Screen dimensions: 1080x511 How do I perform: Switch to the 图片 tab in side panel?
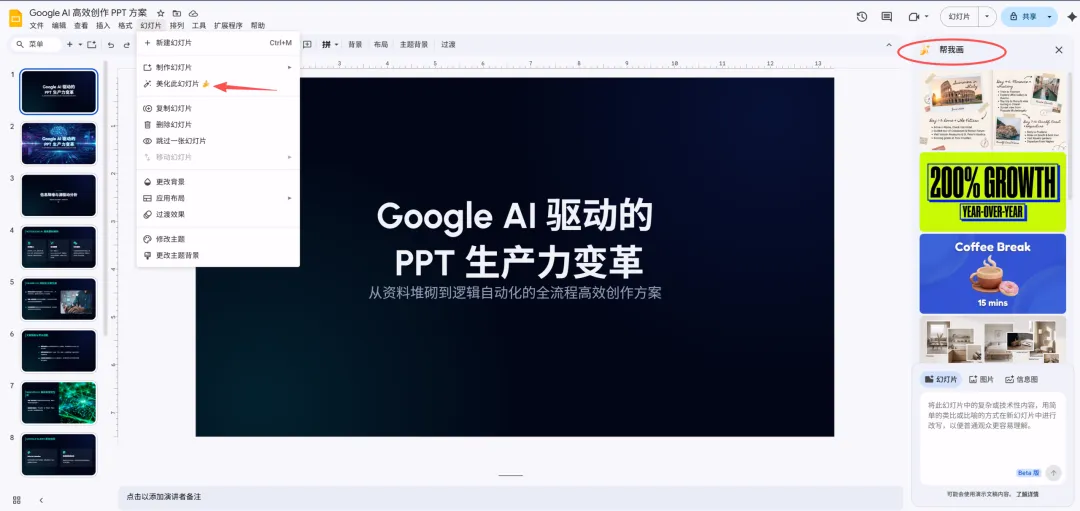pyautogui.click(x=982, y=379)
